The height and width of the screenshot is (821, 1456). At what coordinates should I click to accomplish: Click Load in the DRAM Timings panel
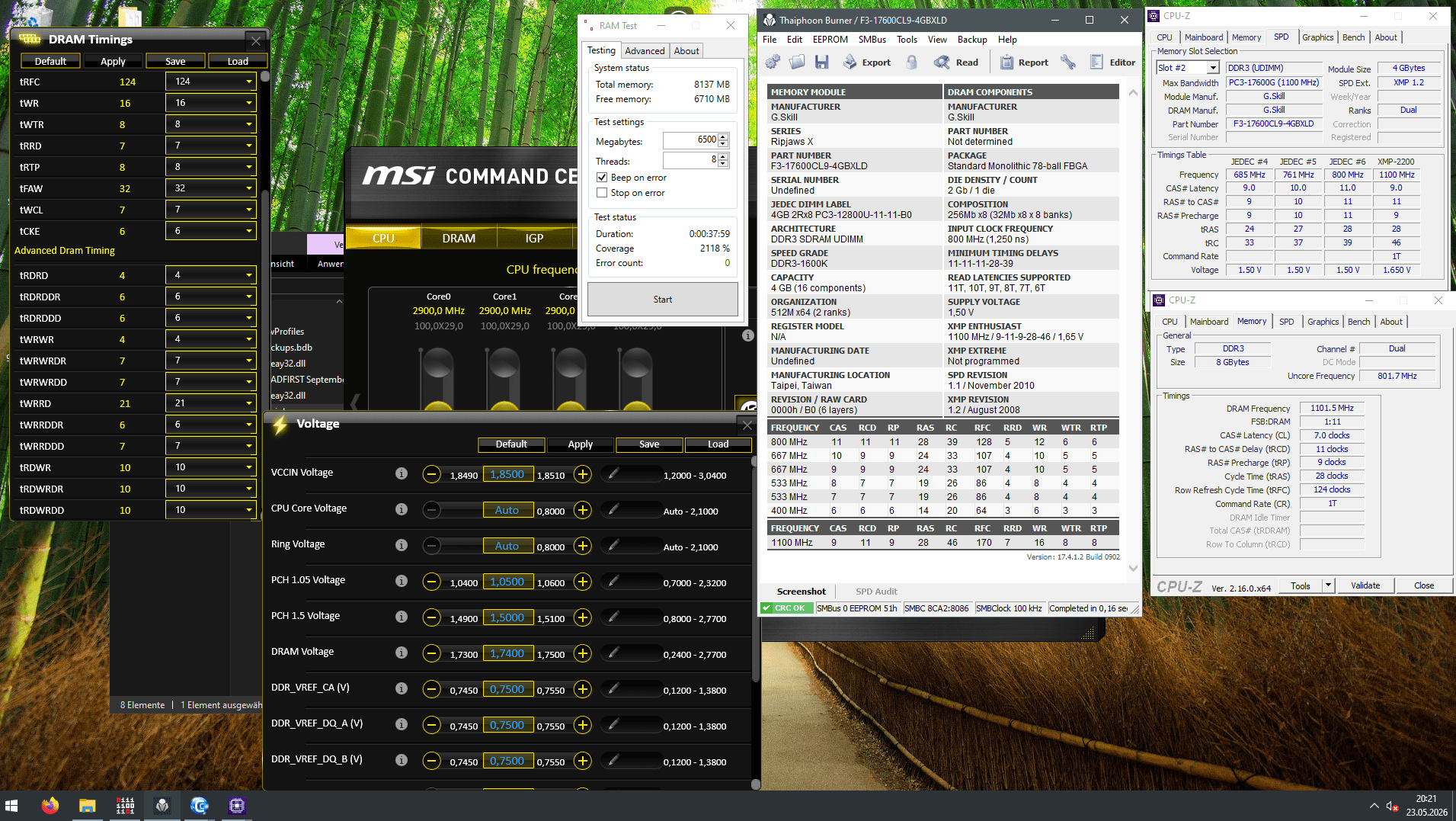click(238, 61)
